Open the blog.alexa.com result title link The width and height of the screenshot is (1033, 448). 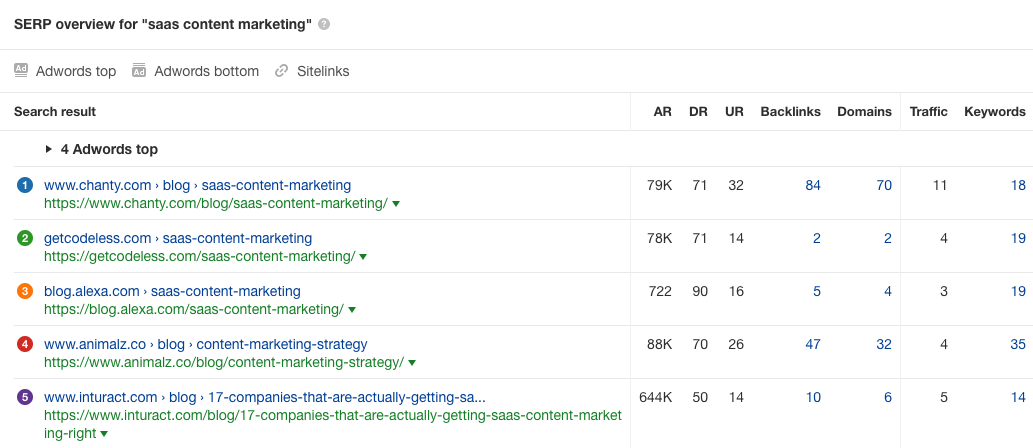pyautogui.click(x=173, y=291)
